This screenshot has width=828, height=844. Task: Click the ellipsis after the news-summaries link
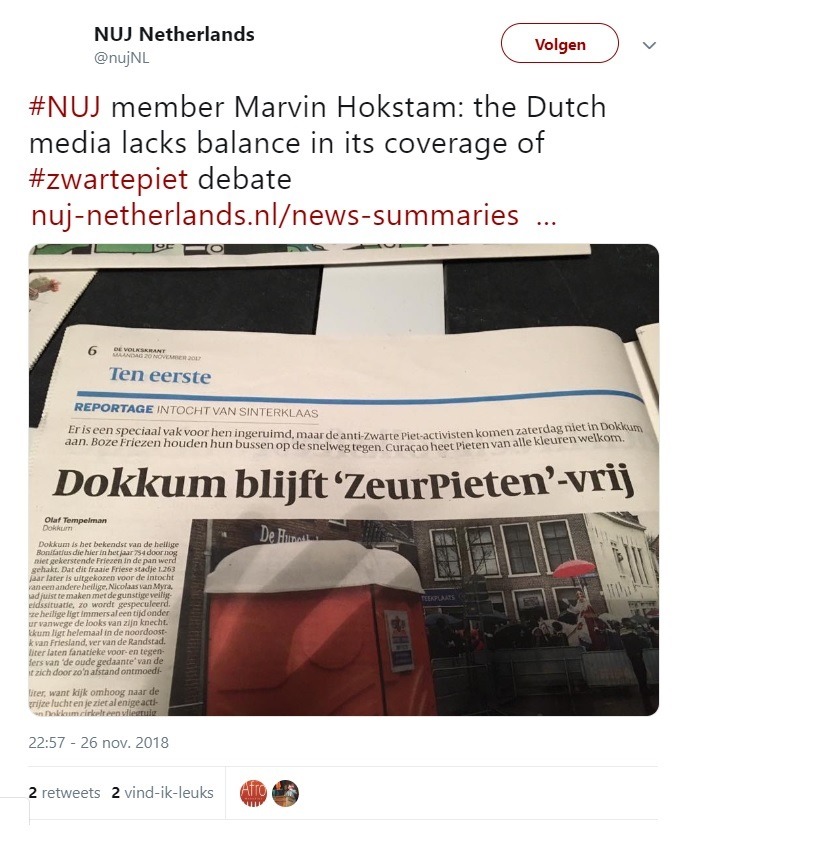click(x=546, y=217)
